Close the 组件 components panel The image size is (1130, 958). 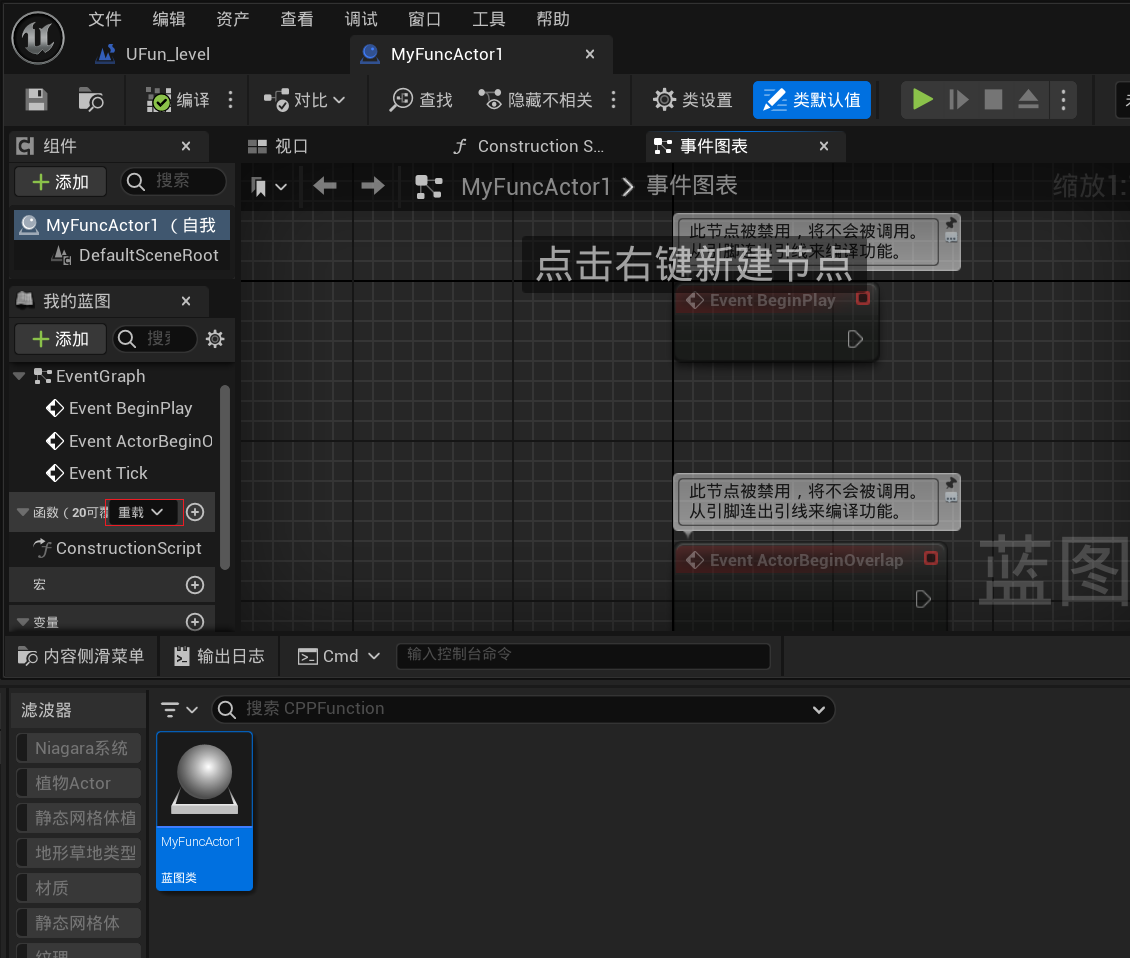pyautogui.click(x=186, y=146)
